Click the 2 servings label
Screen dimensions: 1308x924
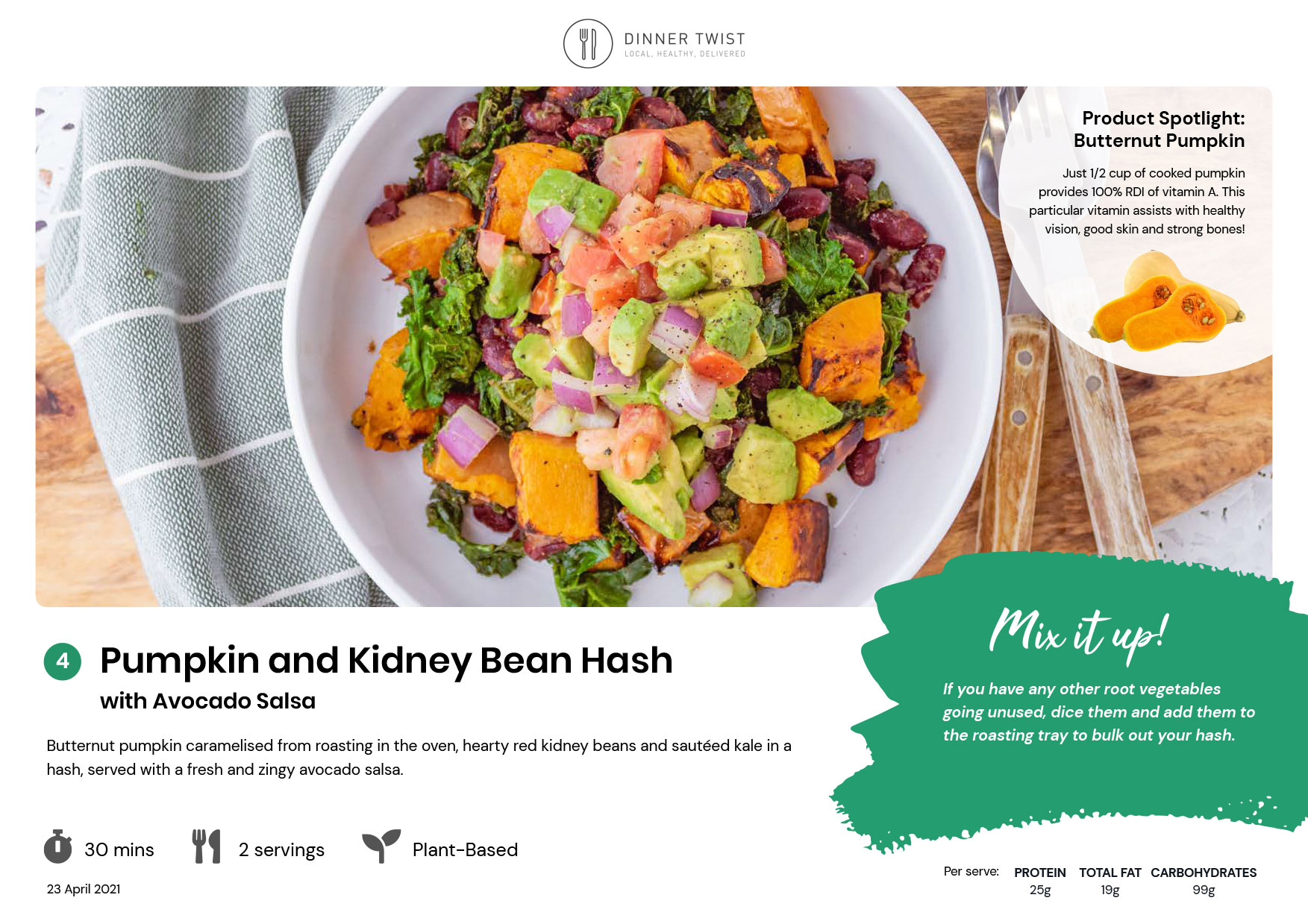[281, 850]
